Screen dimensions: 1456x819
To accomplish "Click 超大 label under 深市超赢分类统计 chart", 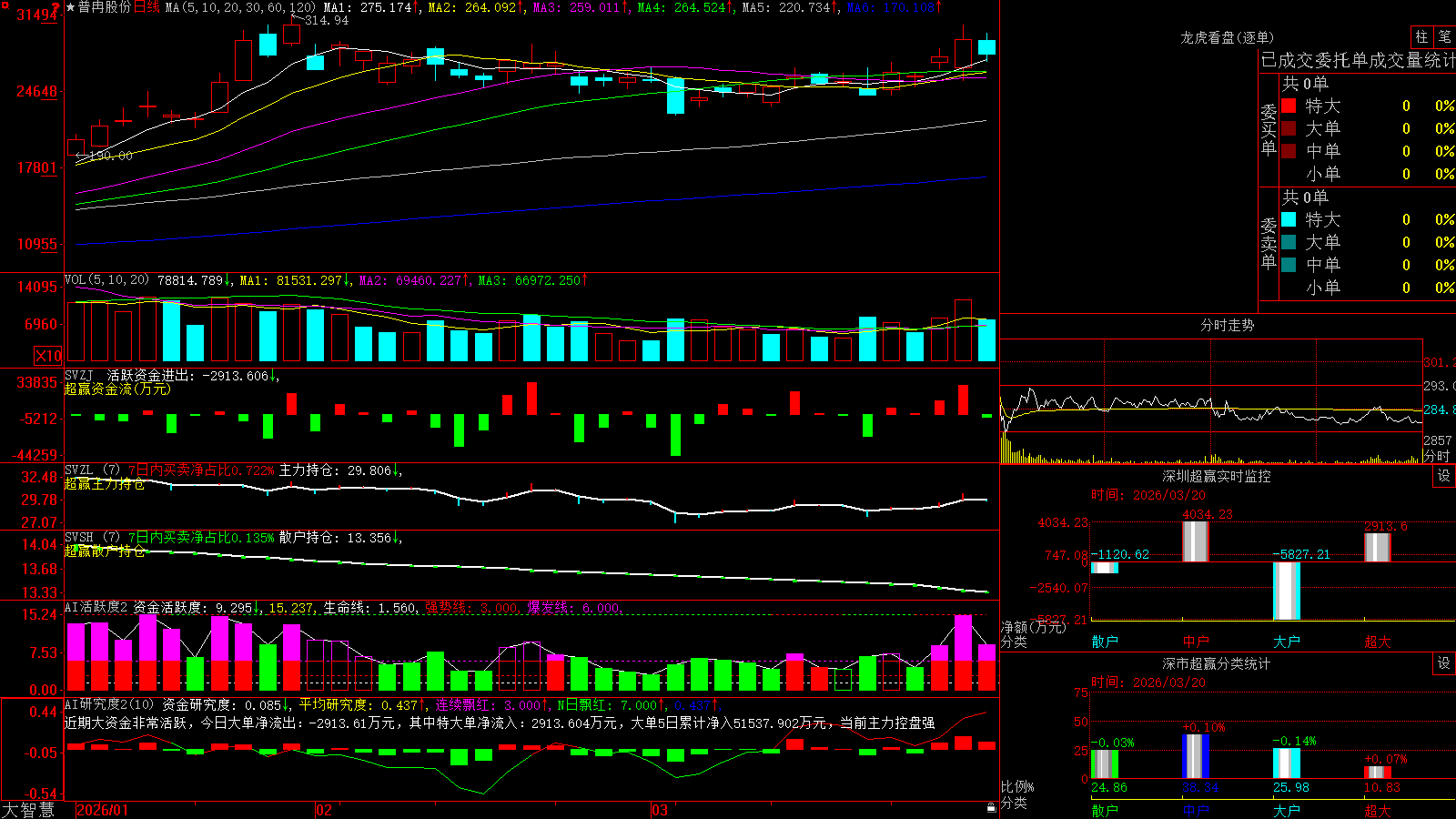I will (1378, 810).
